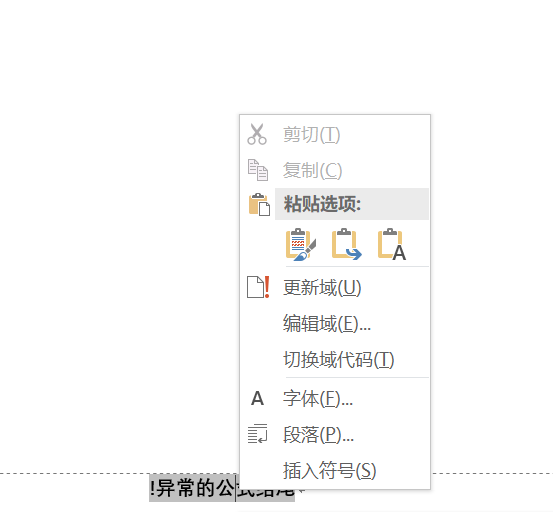Choose Keep Source Formatting paste icon

tap(300, 244)
